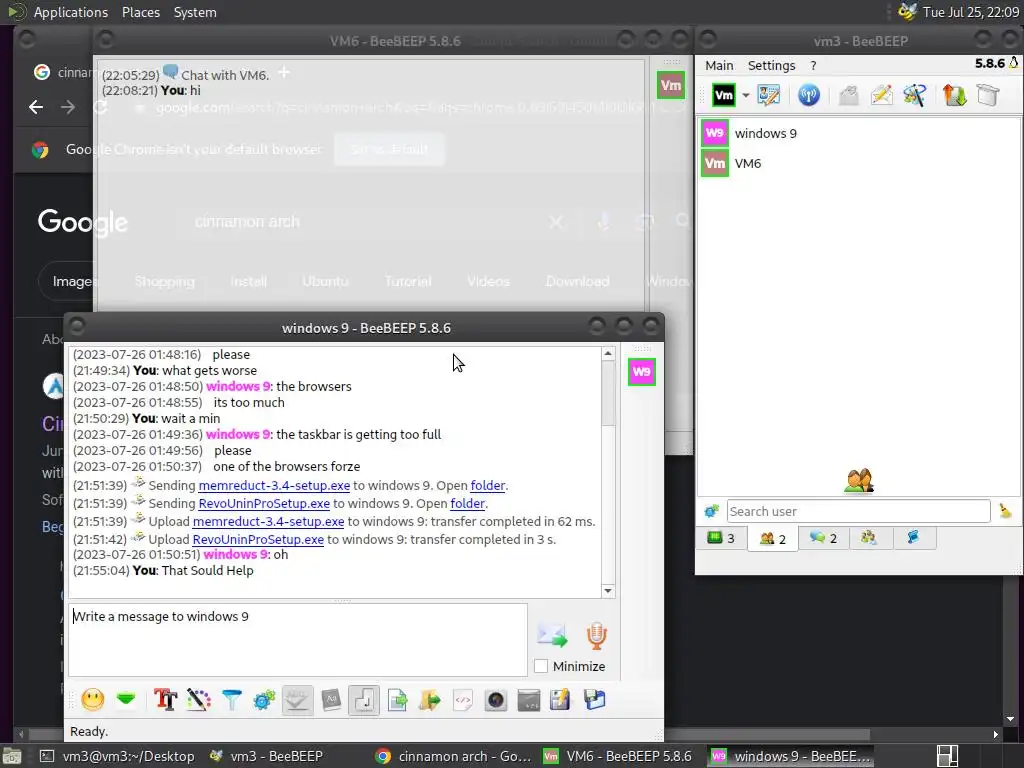Screen dimensions: 1024x768
Task: Open the ? help menu
Action: (813, 65)
